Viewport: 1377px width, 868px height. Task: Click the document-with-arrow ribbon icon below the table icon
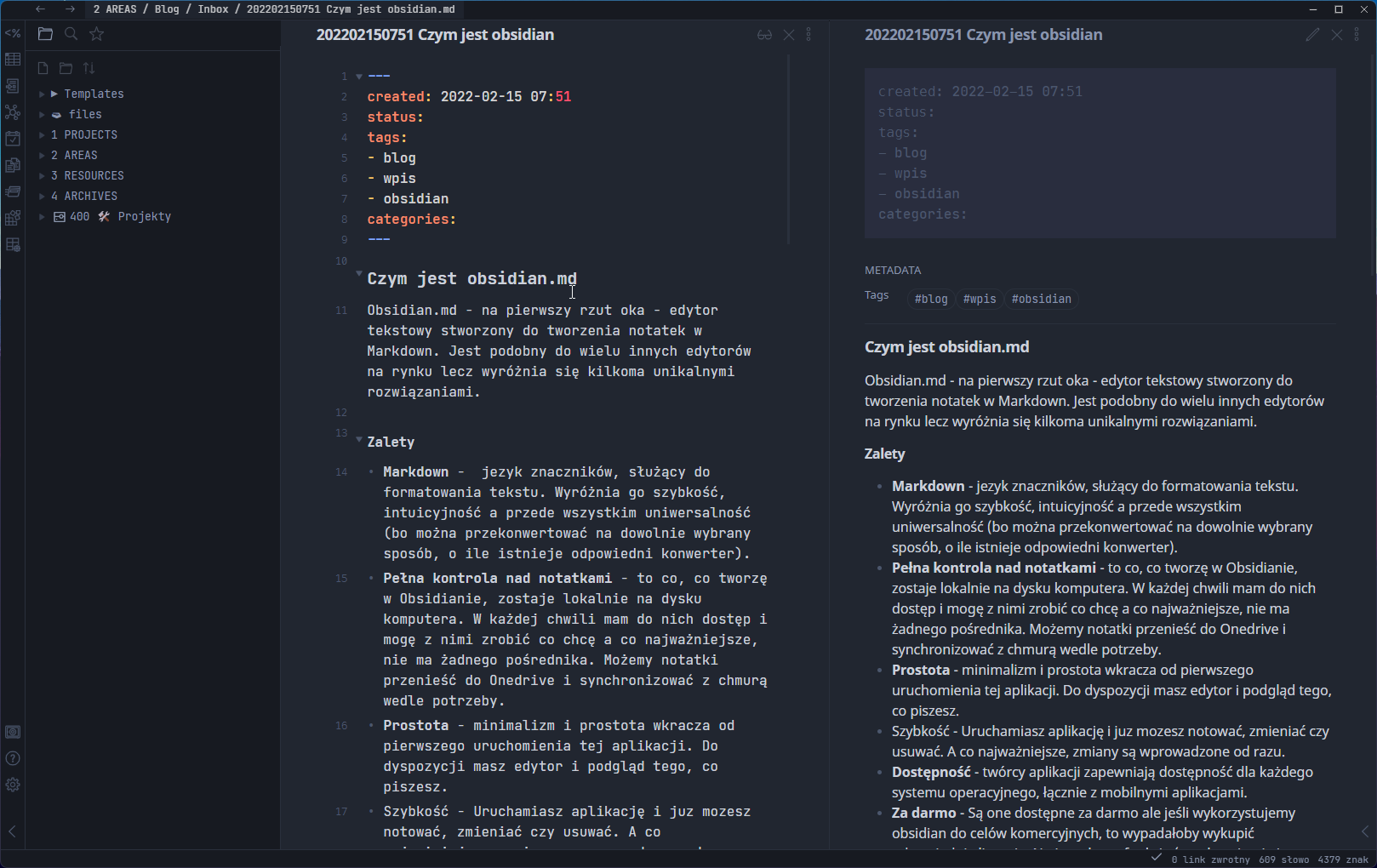point(13,86)
